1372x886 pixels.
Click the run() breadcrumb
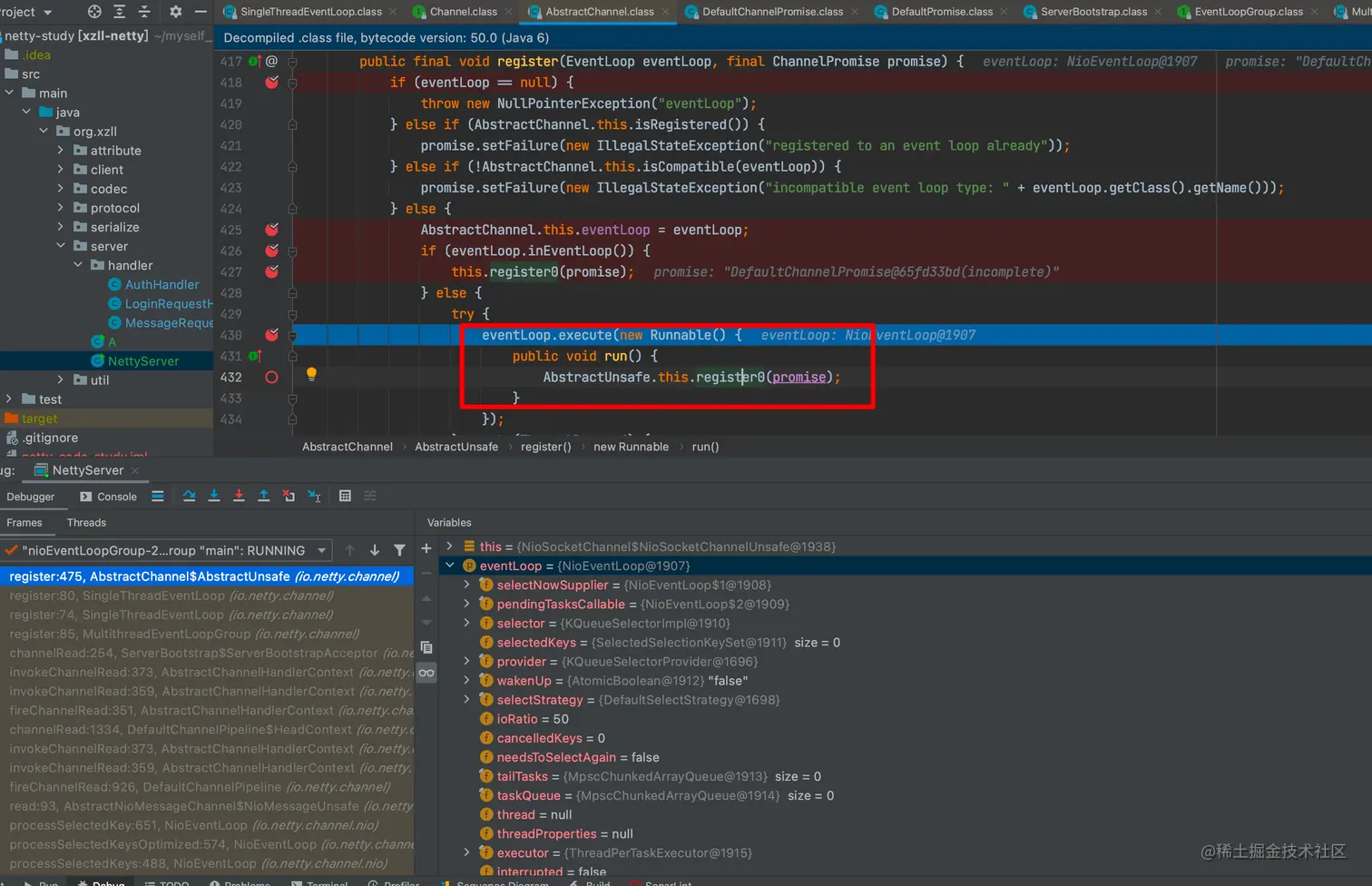pyautogui.click(x=705, y=447)
